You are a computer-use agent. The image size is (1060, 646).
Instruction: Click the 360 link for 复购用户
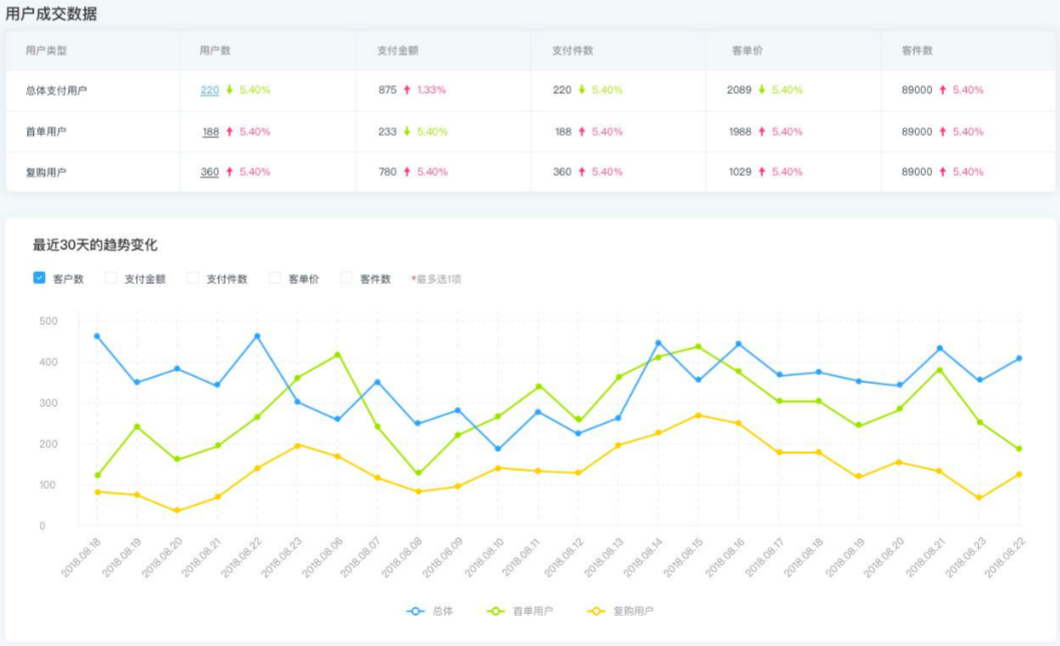click(209, 172)
